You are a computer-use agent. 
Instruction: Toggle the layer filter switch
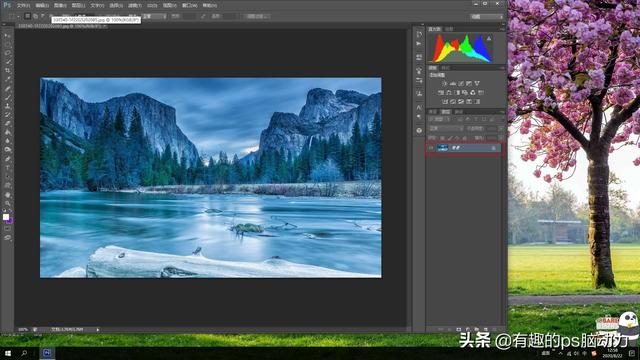point(500,119)
